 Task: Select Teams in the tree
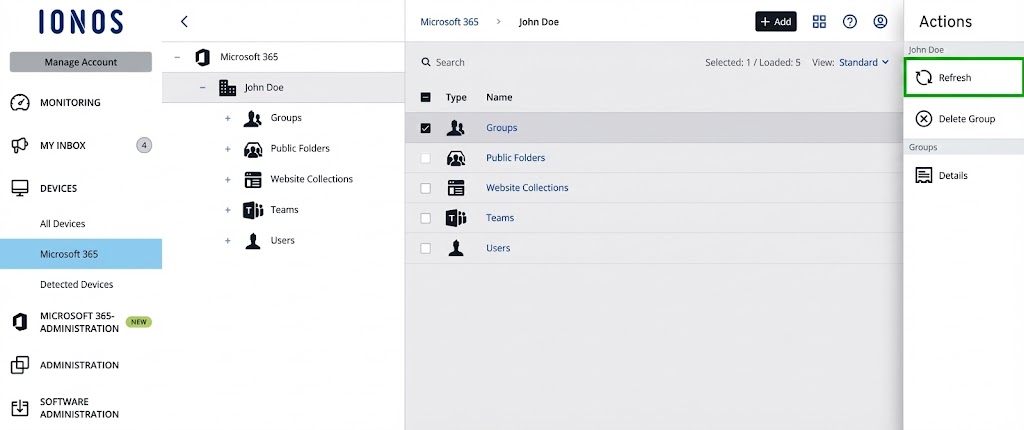(284, 210)
